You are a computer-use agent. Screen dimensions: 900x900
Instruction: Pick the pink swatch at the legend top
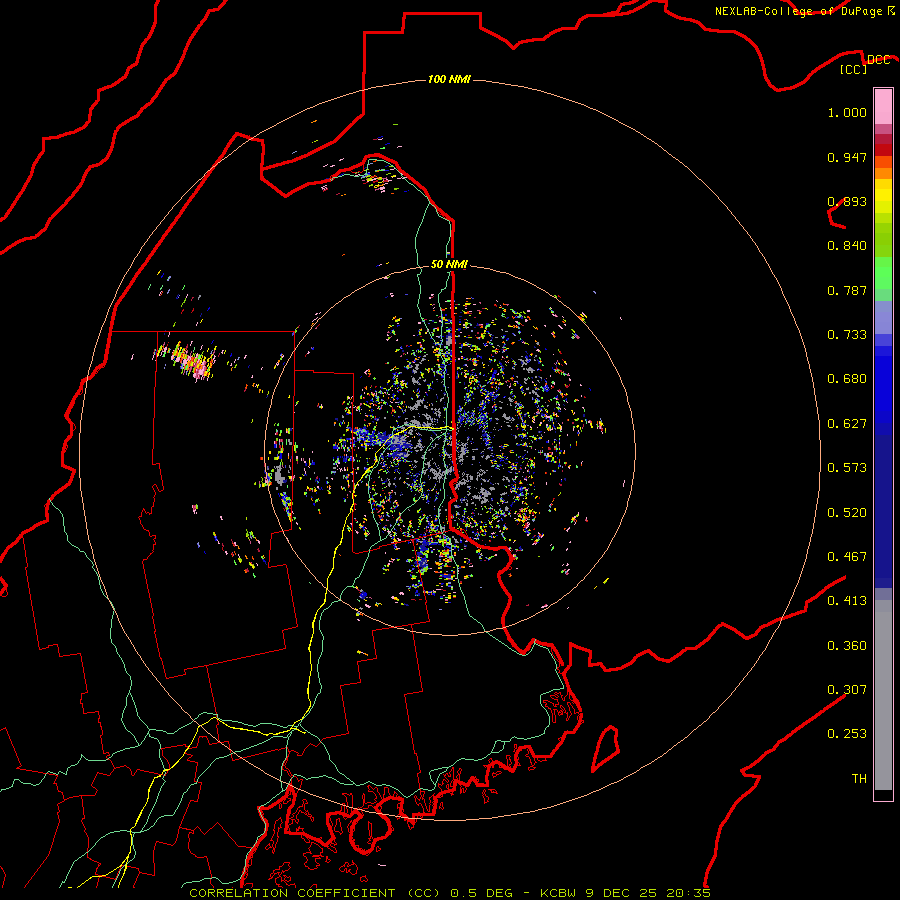click(883, 107)
